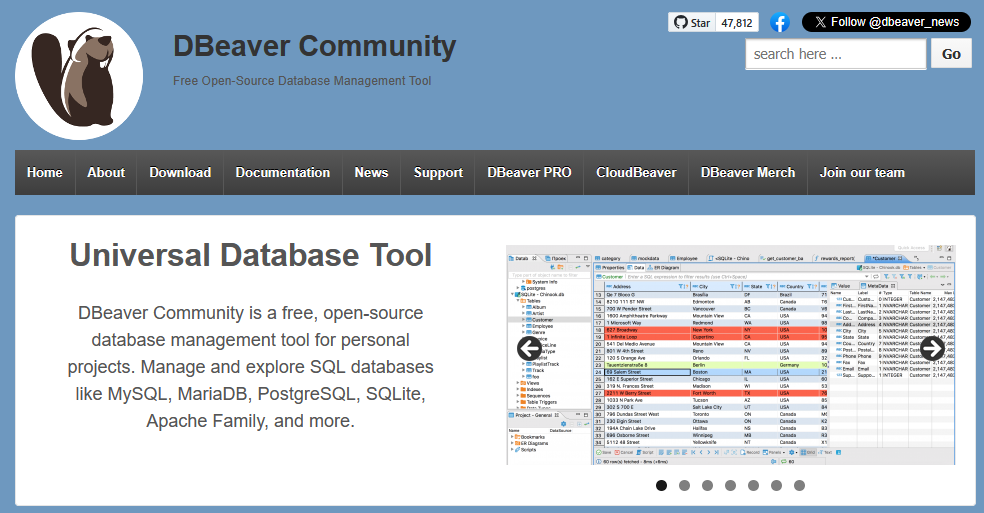This screenshot has height=513, width=984.
Task: Click the DBeaver Community title link
Action: (x=314, y=46)
